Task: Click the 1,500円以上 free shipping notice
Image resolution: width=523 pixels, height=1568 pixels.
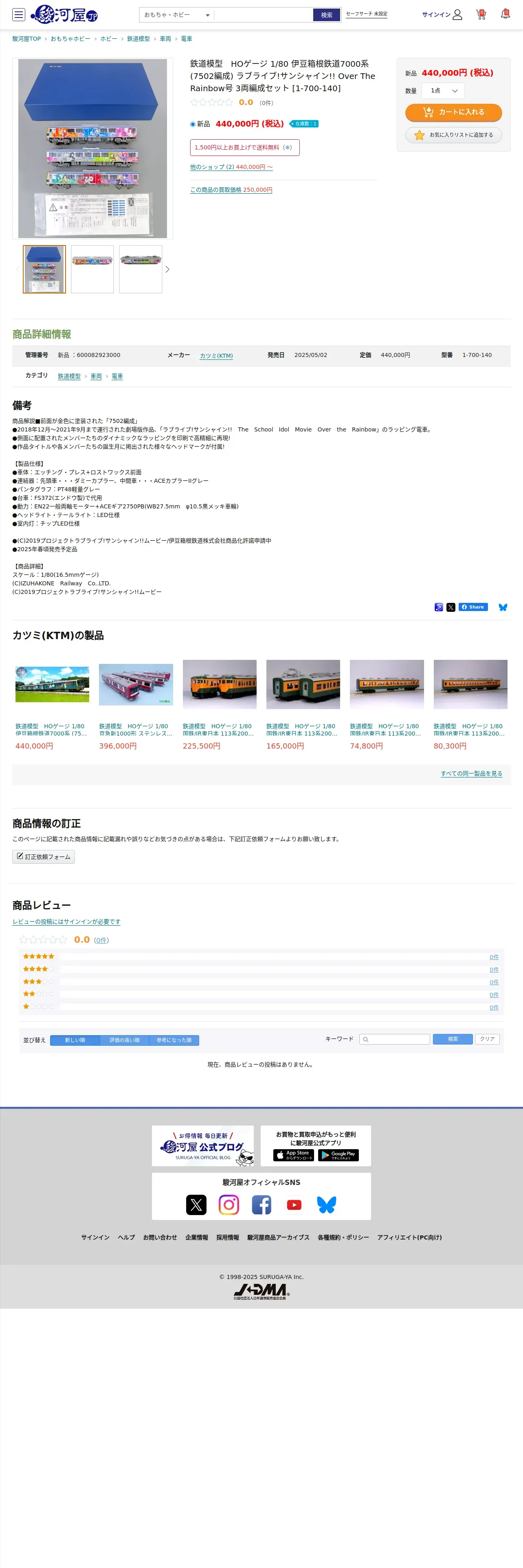Action: tap(245, 147)
